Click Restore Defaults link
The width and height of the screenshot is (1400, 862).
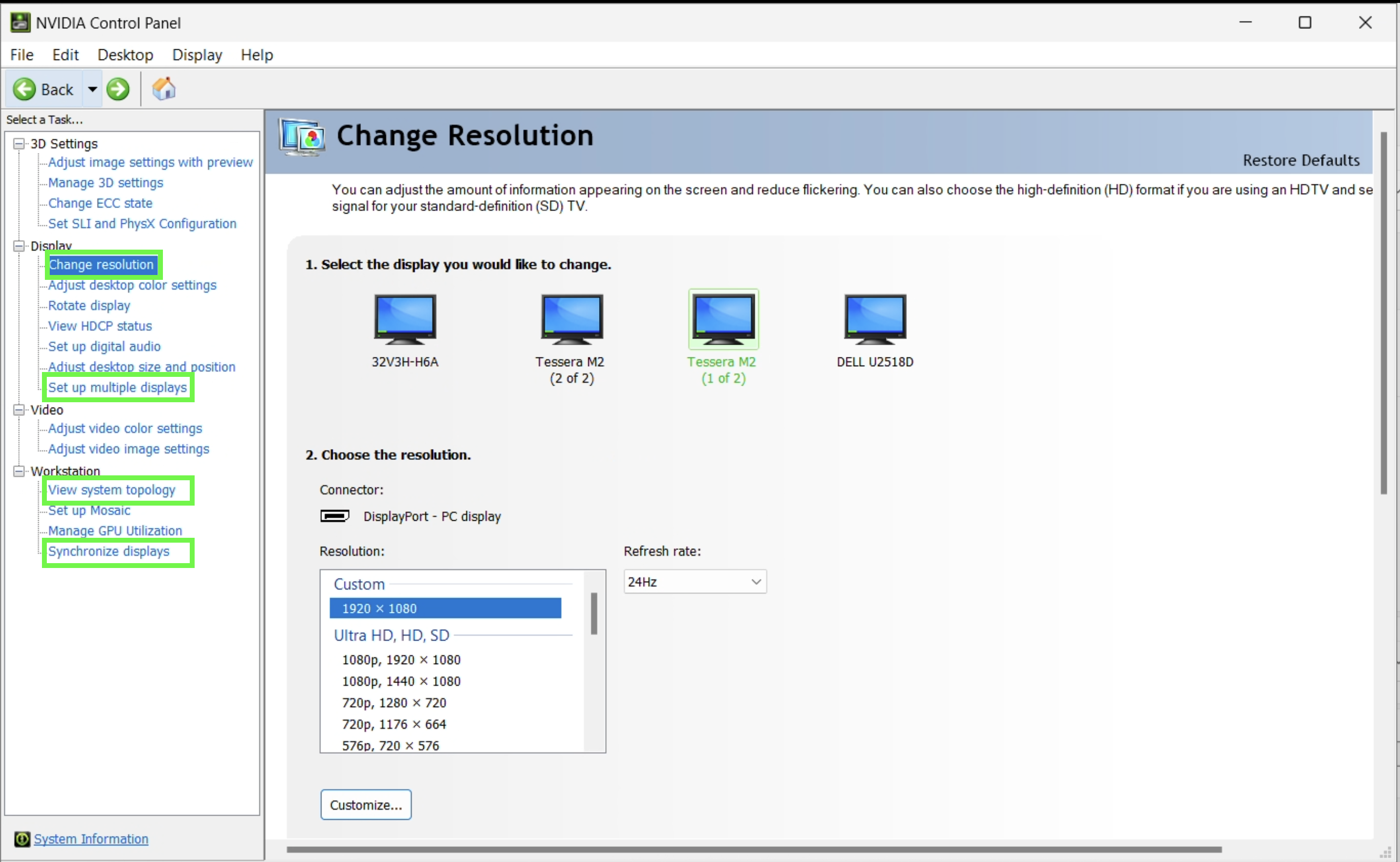tap(1301, 161)
